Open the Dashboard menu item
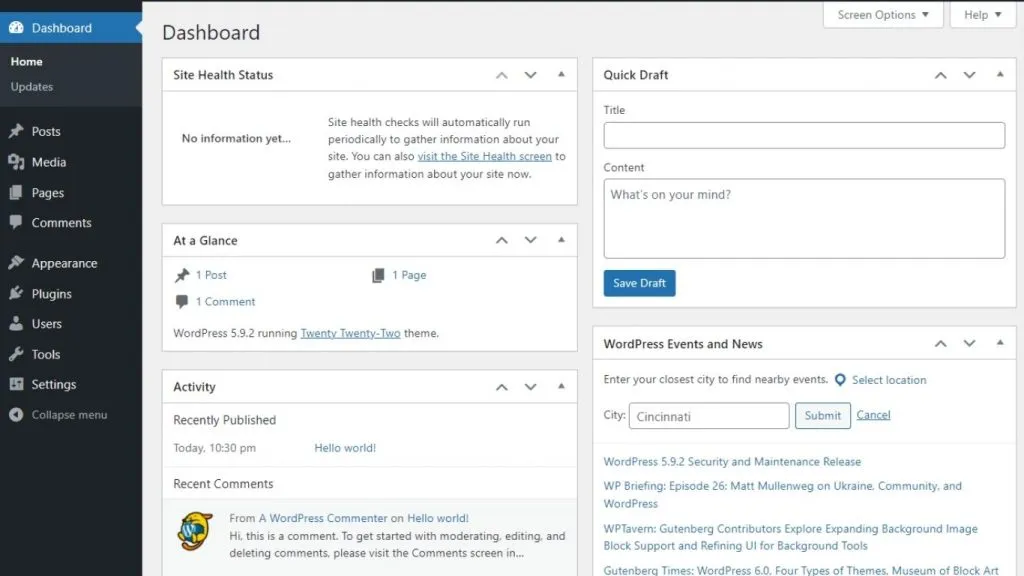1024x576 pixels. pos(71,27)
